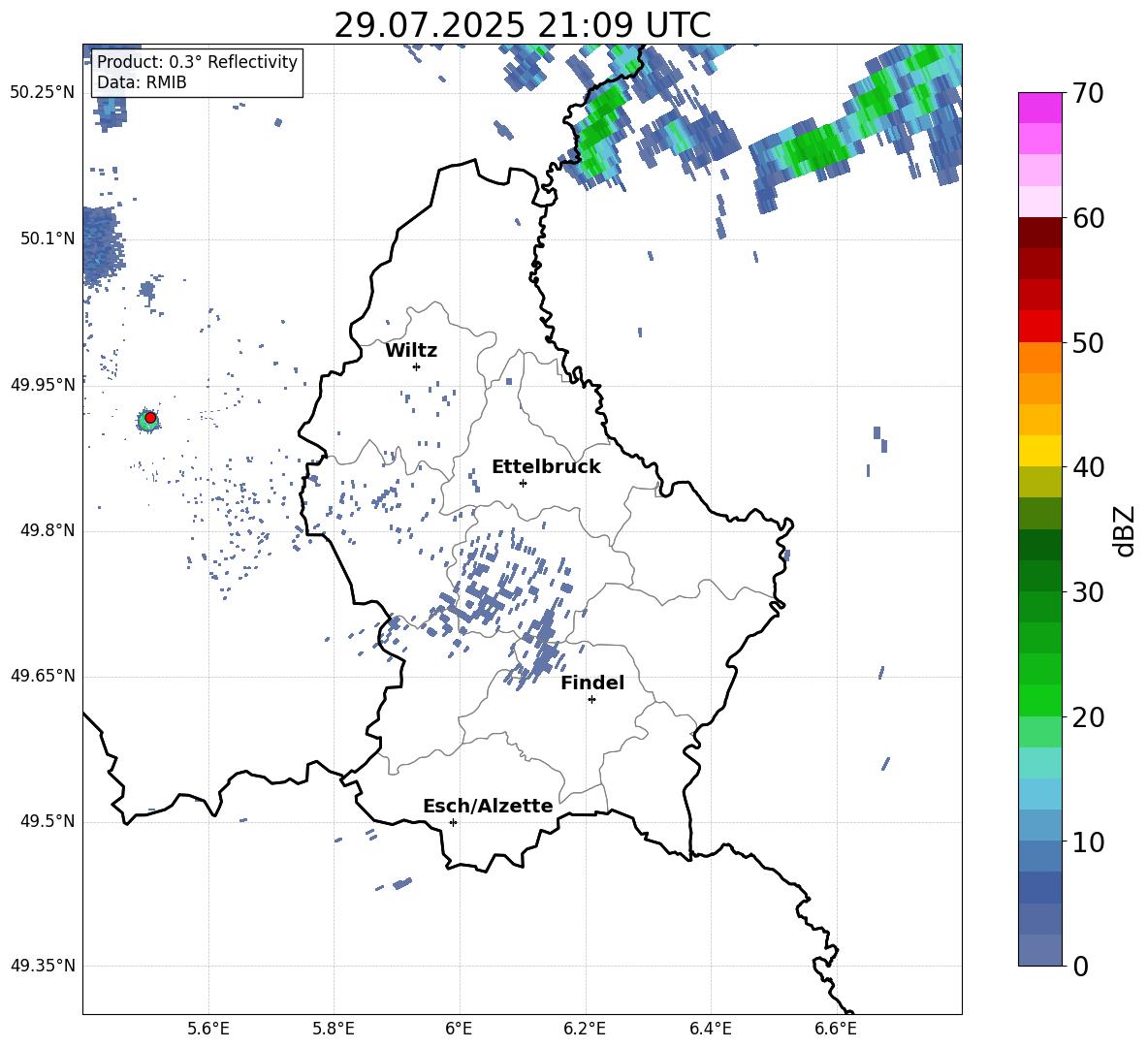Click the Ettelbruck station cross marker
Screen dimensions: 1148x1048
(523, 483)
